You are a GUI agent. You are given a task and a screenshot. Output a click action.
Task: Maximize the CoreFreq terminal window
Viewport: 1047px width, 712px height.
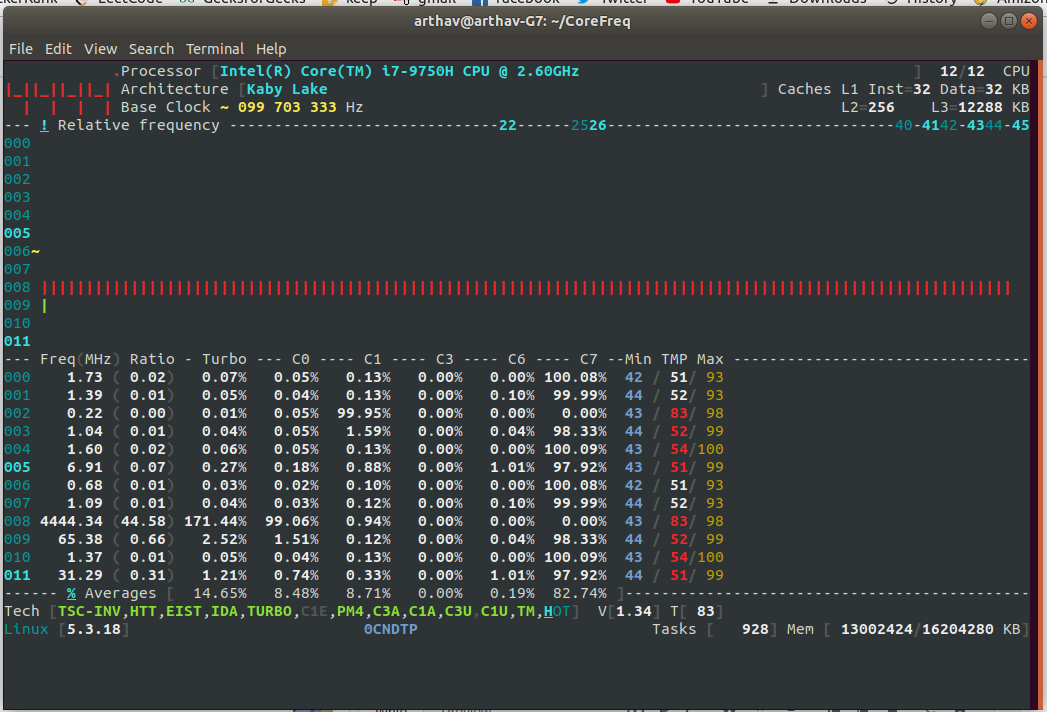[1009, 21]
